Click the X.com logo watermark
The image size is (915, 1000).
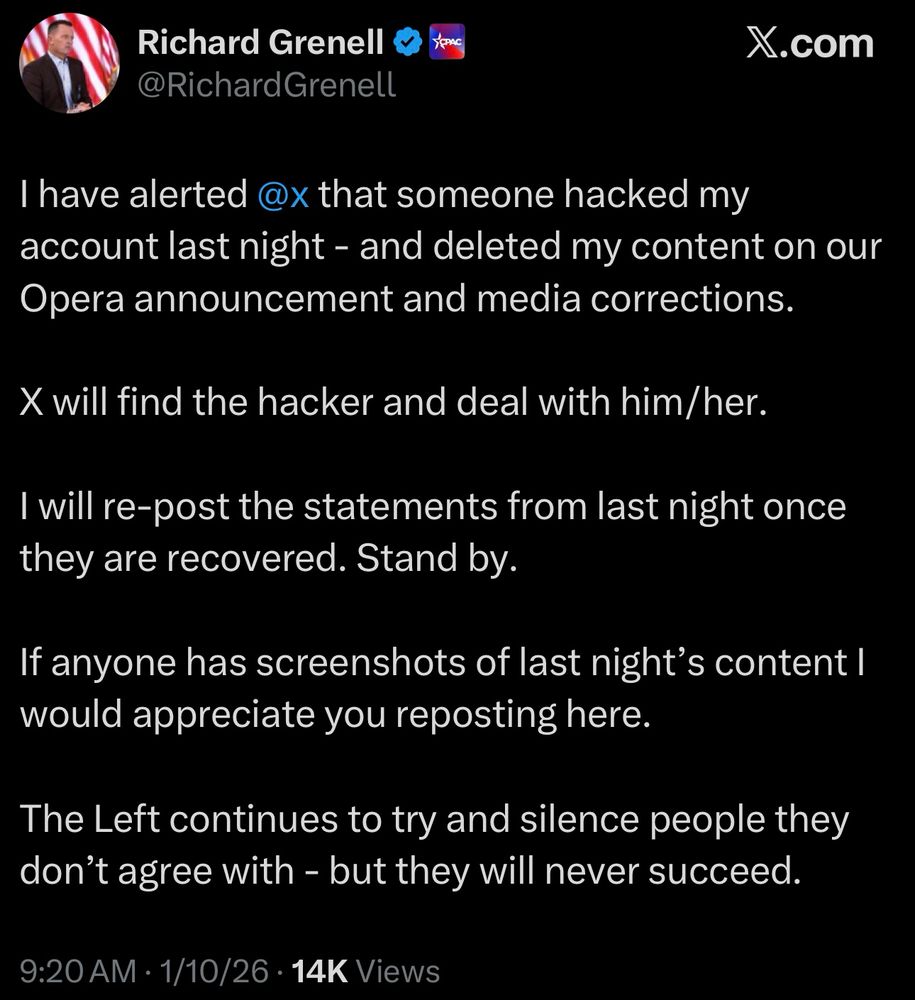click(x=809, y=43)
